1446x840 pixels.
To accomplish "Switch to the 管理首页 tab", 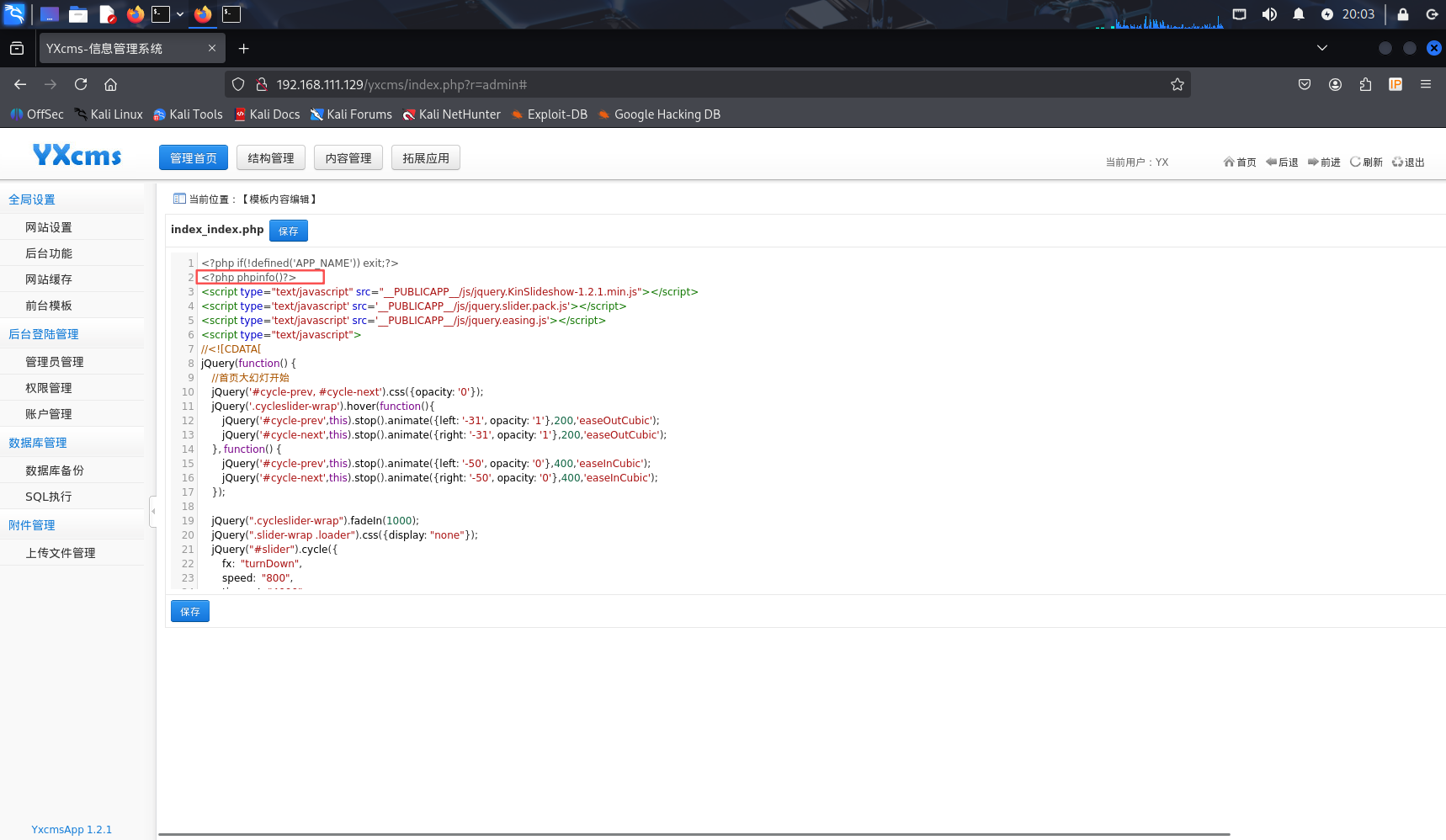I will [194, 158].
